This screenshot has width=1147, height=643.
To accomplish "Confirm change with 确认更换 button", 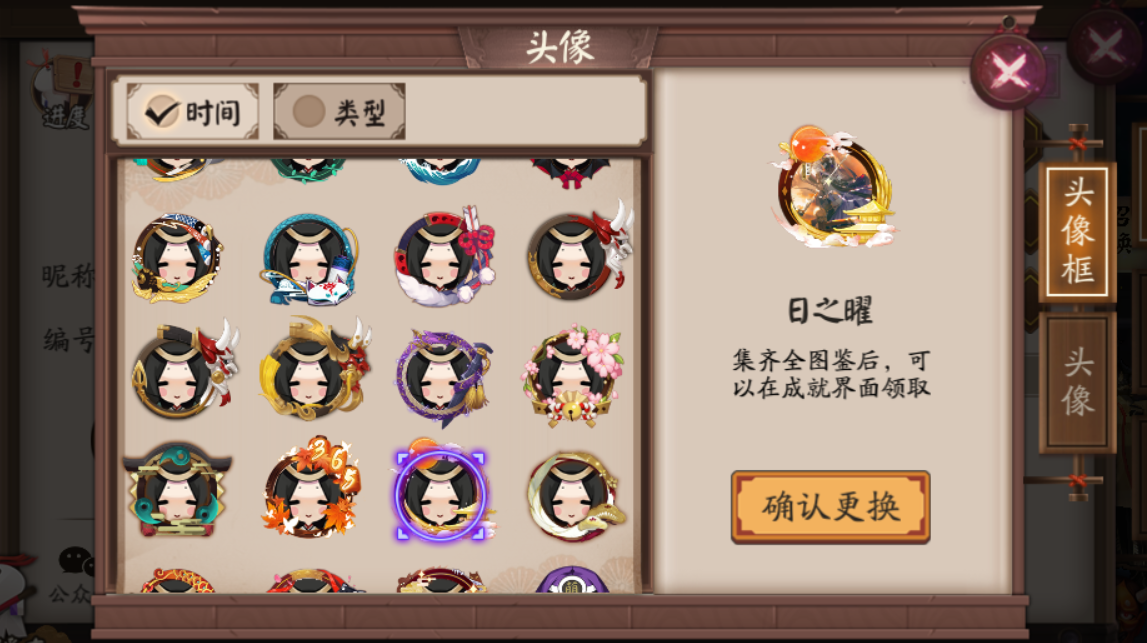I will click(830, 507).
